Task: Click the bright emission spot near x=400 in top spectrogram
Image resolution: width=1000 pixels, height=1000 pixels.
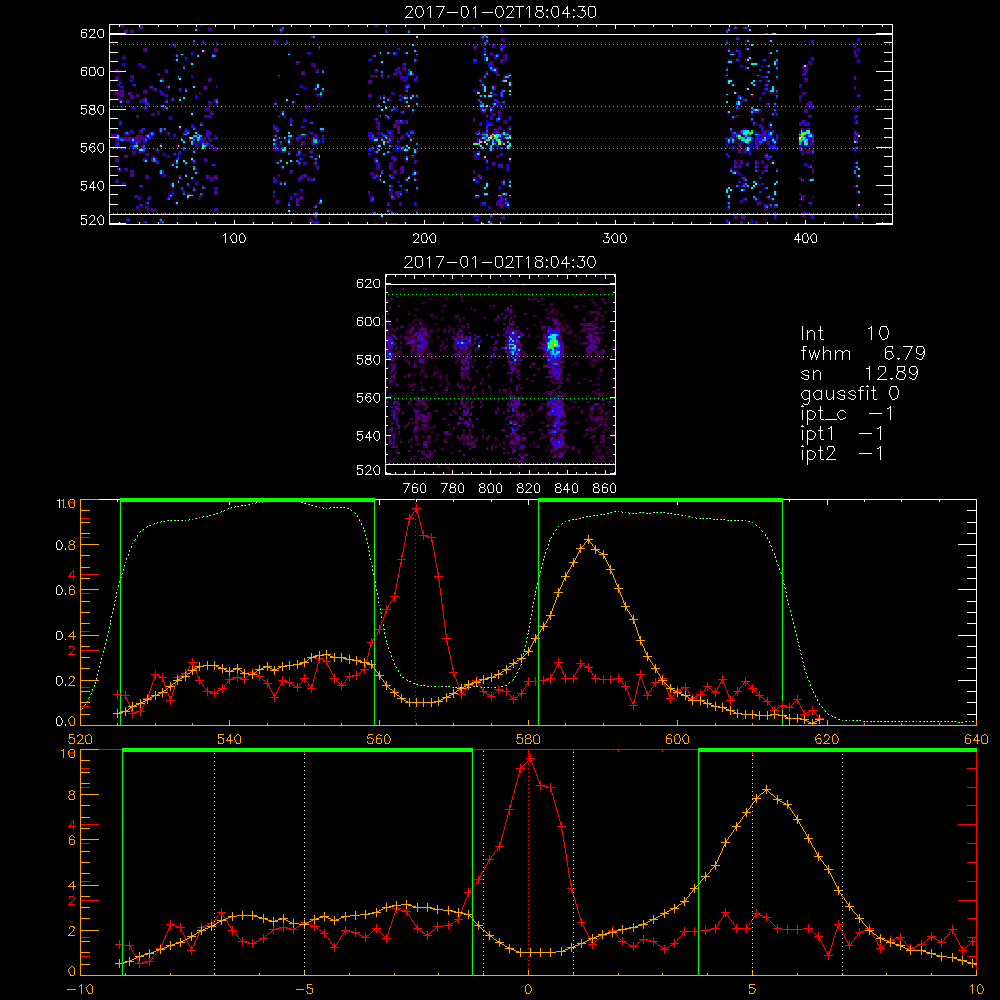Action: tap(805, 138)
